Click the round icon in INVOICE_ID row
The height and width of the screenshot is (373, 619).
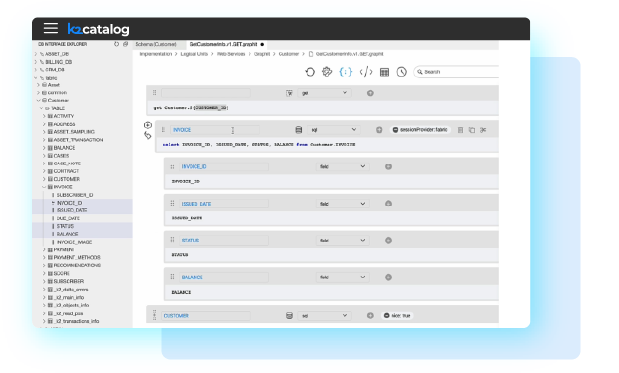pos(388,167)
